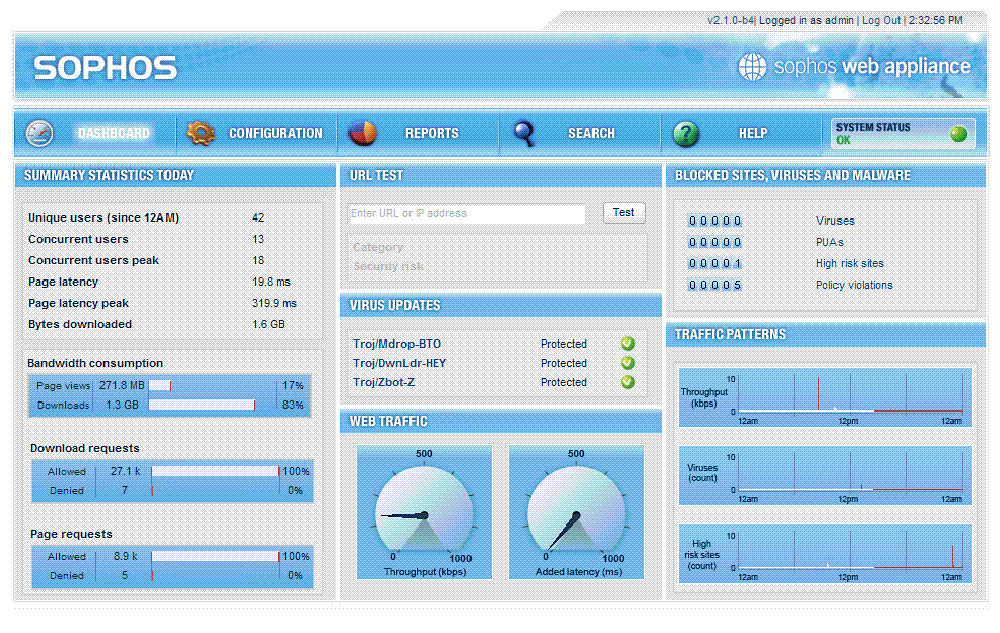
Task: Click the Page latency peak 319.9 ms
Action: tap(274, 303)
